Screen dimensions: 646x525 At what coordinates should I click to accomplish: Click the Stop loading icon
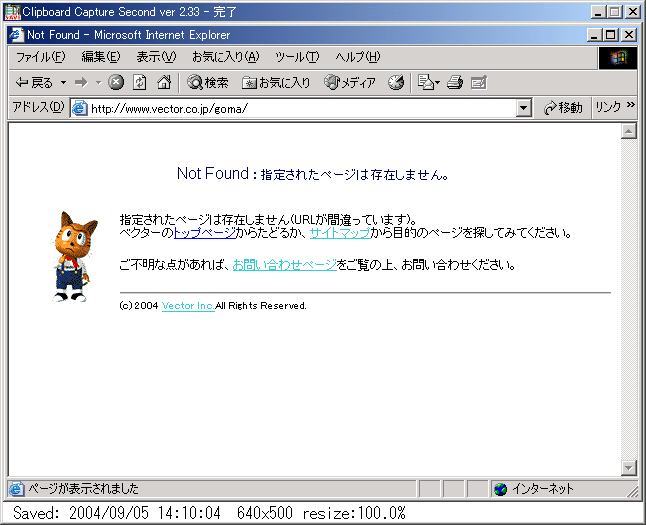click(x=116, y=83)
